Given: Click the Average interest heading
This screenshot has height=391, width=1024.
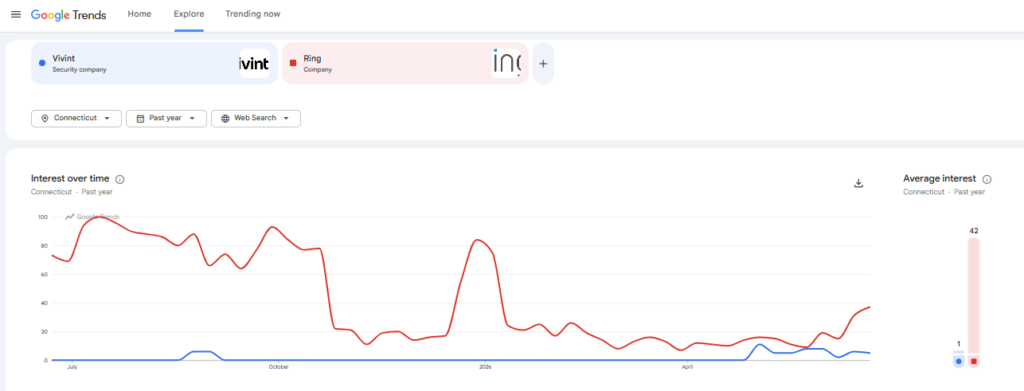Looking at the screenshot, I should tap(939, 179).
